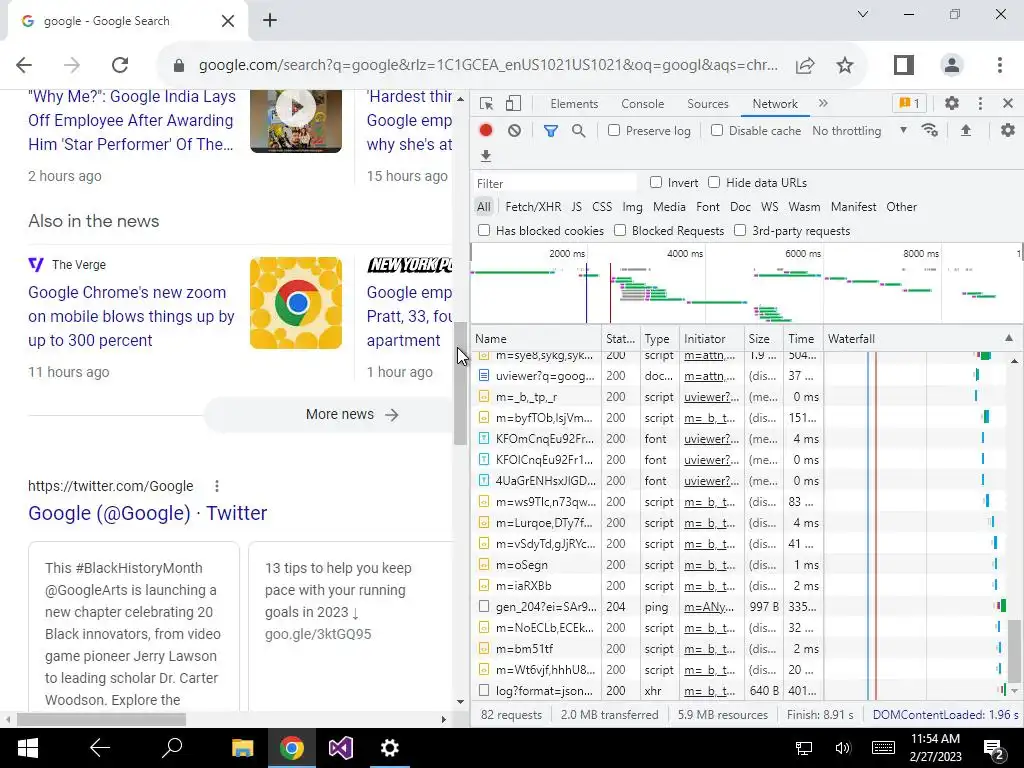Select the Network tab
1024x768 pixels.
click(x=775, y=103)
